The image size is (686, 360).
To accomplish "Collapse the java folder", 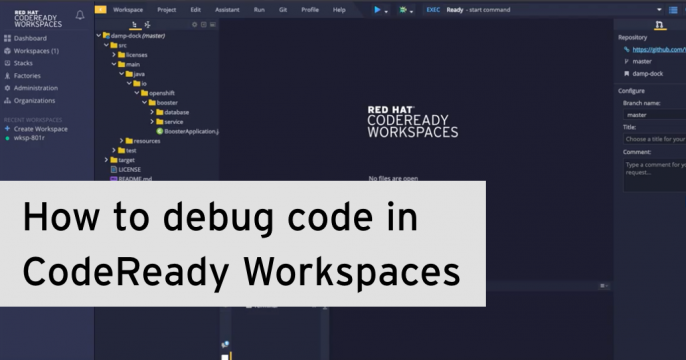I will tap(122, 74).
